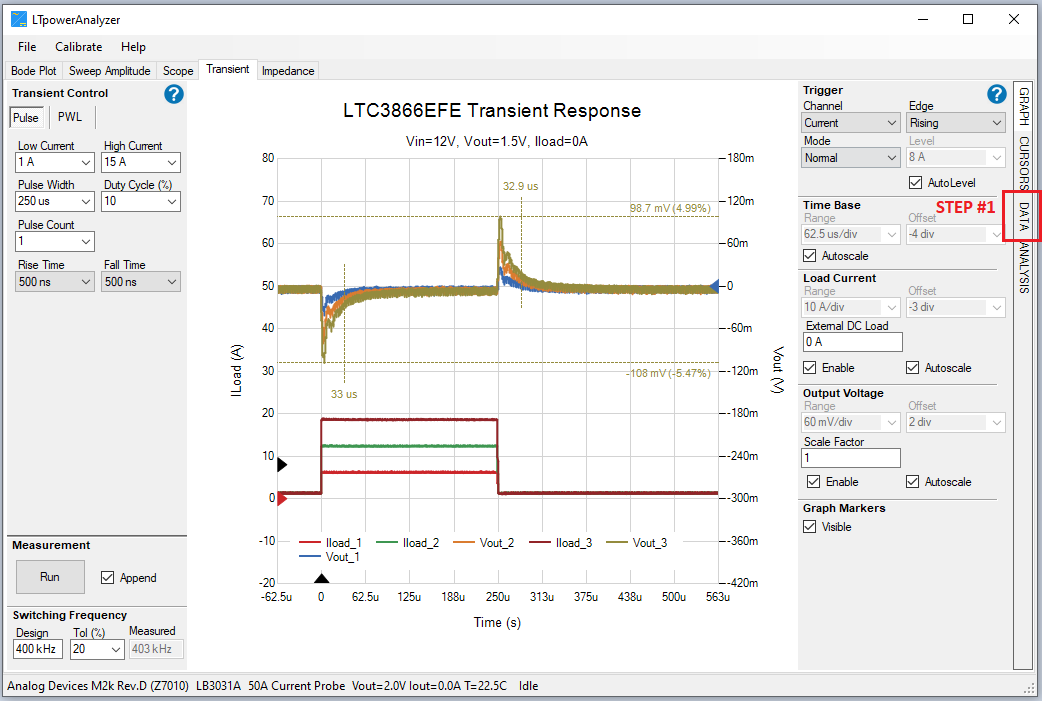Click the Transient Control help icon

(x=173, y=93)
